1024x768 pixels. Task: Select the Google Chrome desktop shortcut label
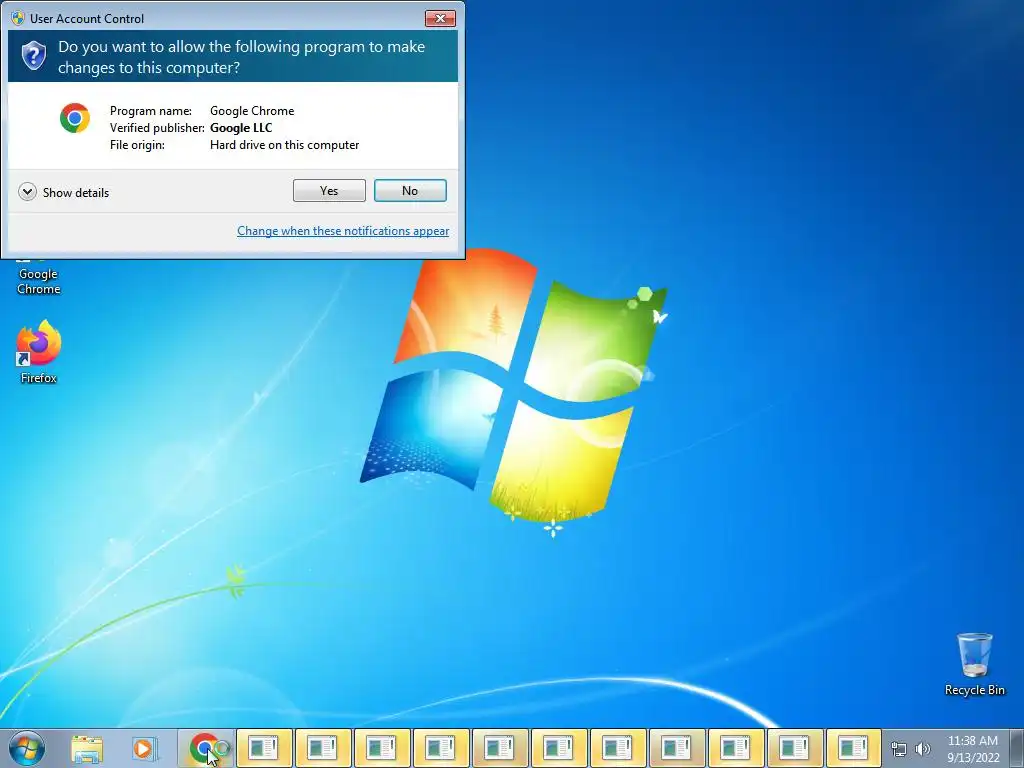39,281
